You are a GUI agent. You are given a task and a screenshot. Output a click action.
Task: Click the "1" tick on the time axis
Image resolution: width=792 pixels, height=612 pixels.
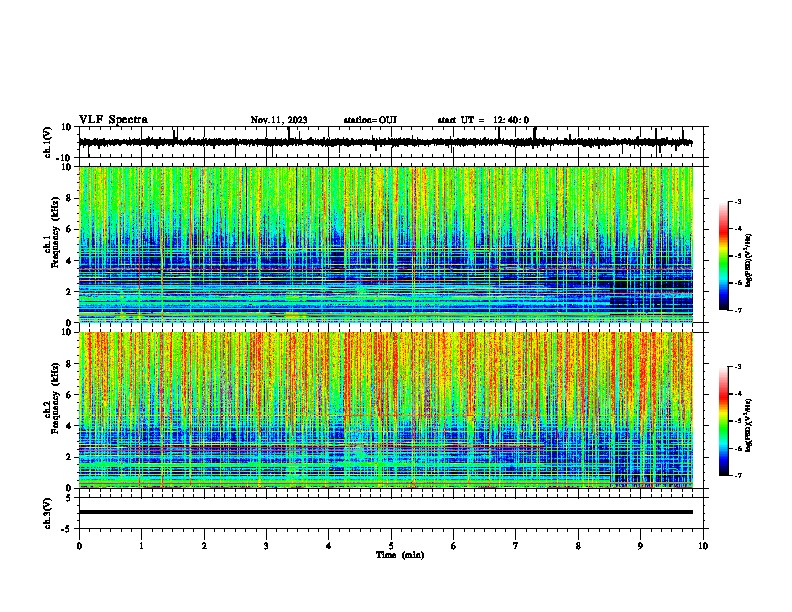click(x=141, y=546)
